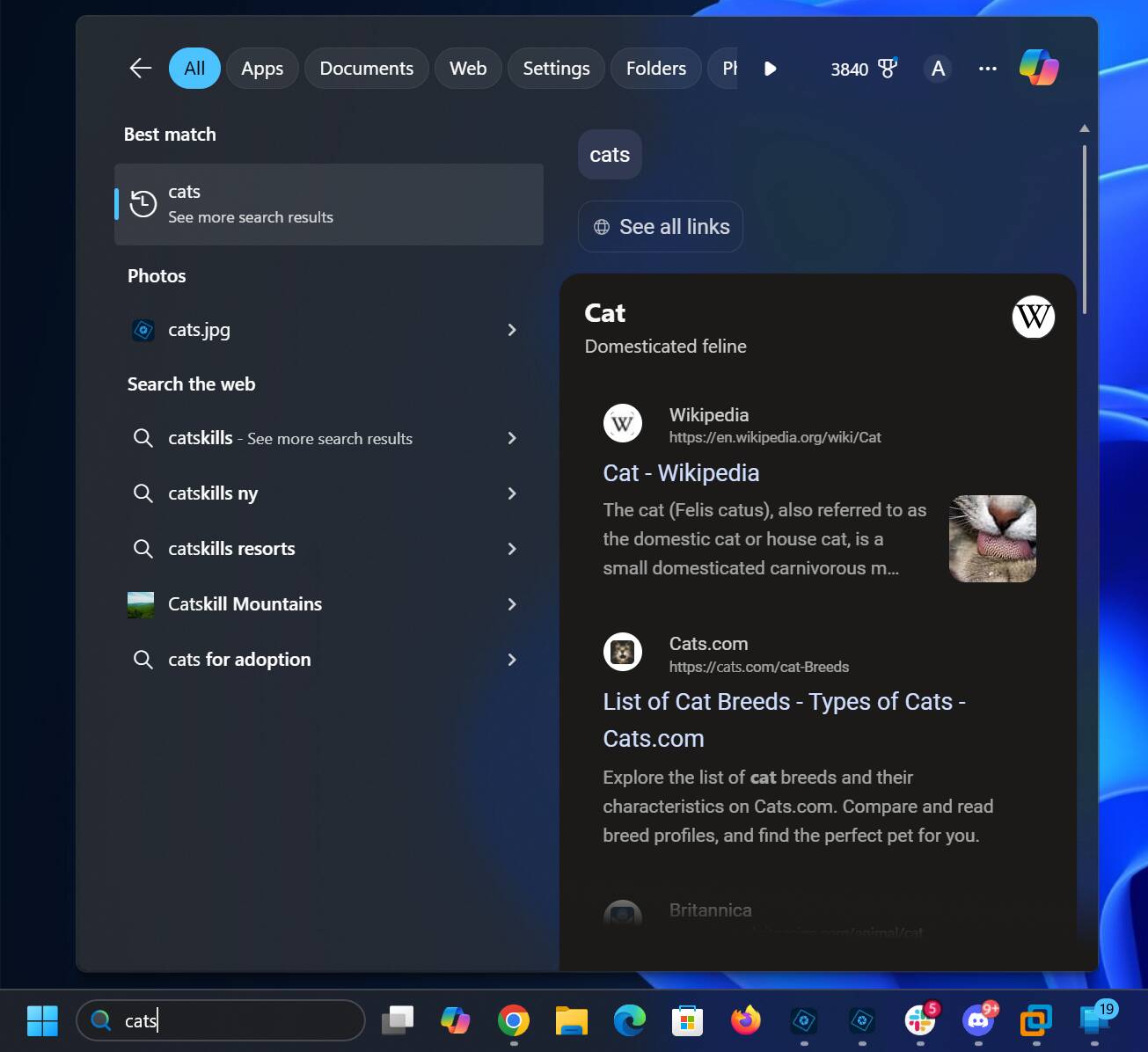Viewport: 1148px width, 1052px height.
Task: Expand catskills ny chevron
Action: (512, 493)
